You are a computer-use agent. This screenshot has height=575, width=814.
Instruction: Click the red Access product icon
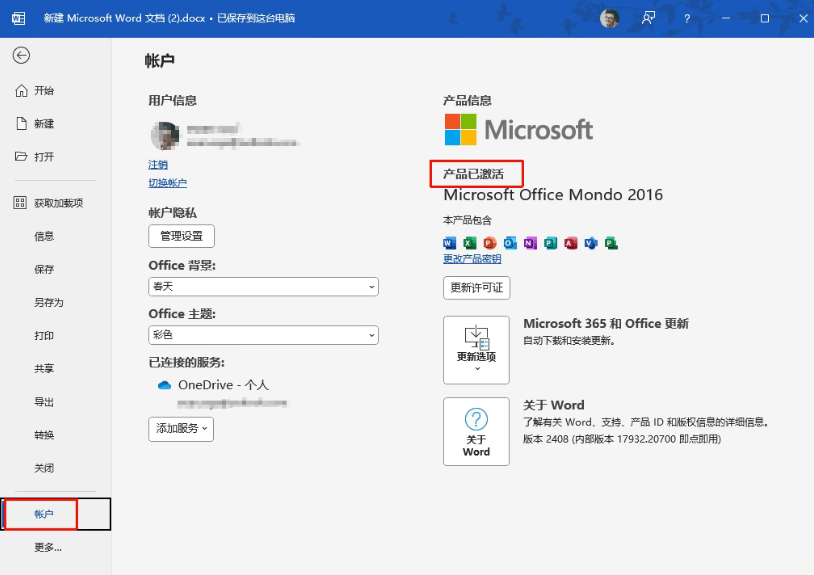571,243
